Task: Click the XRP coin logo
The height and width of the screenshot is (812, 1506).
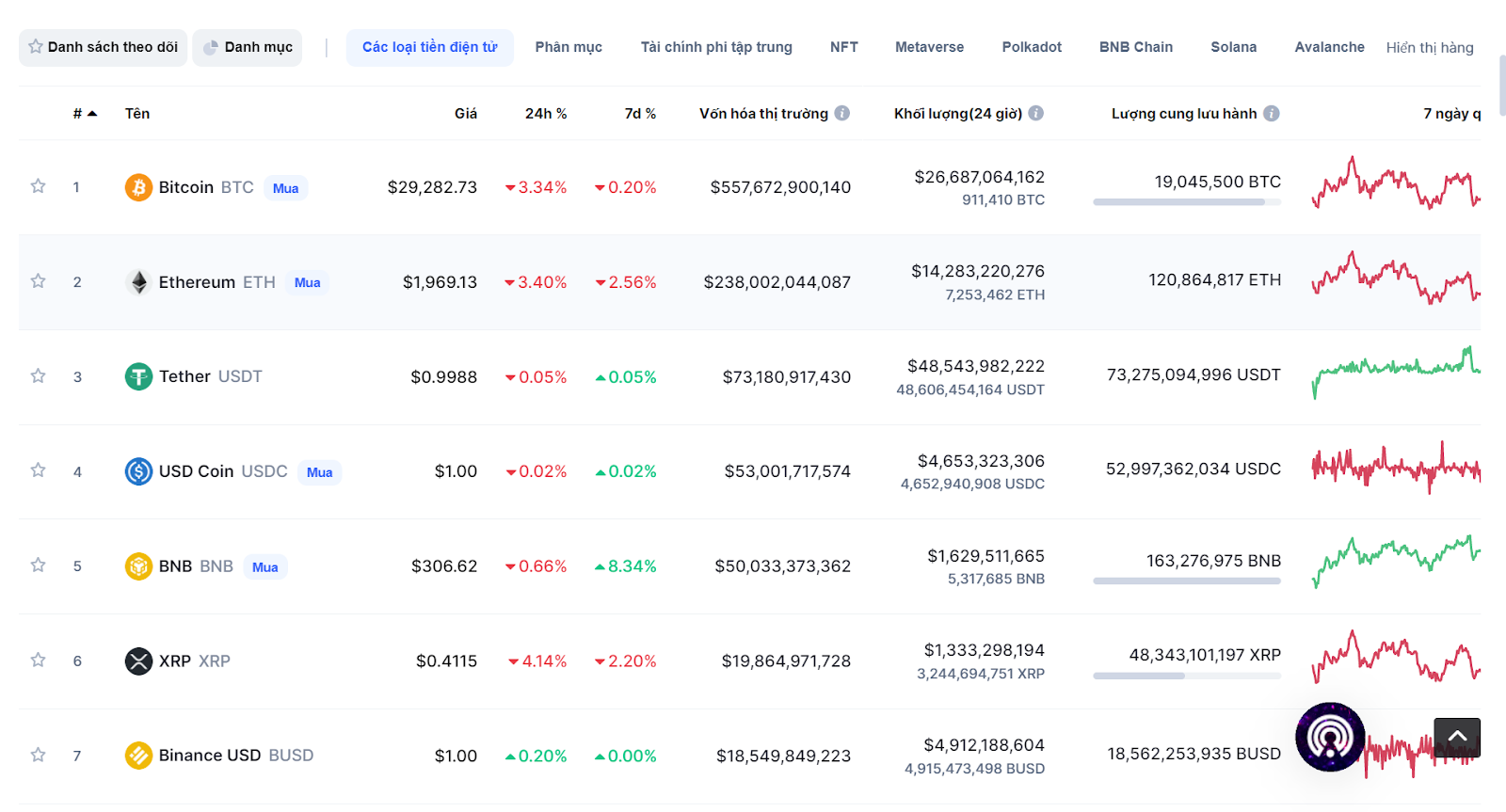Action: [x=138, y=661]
